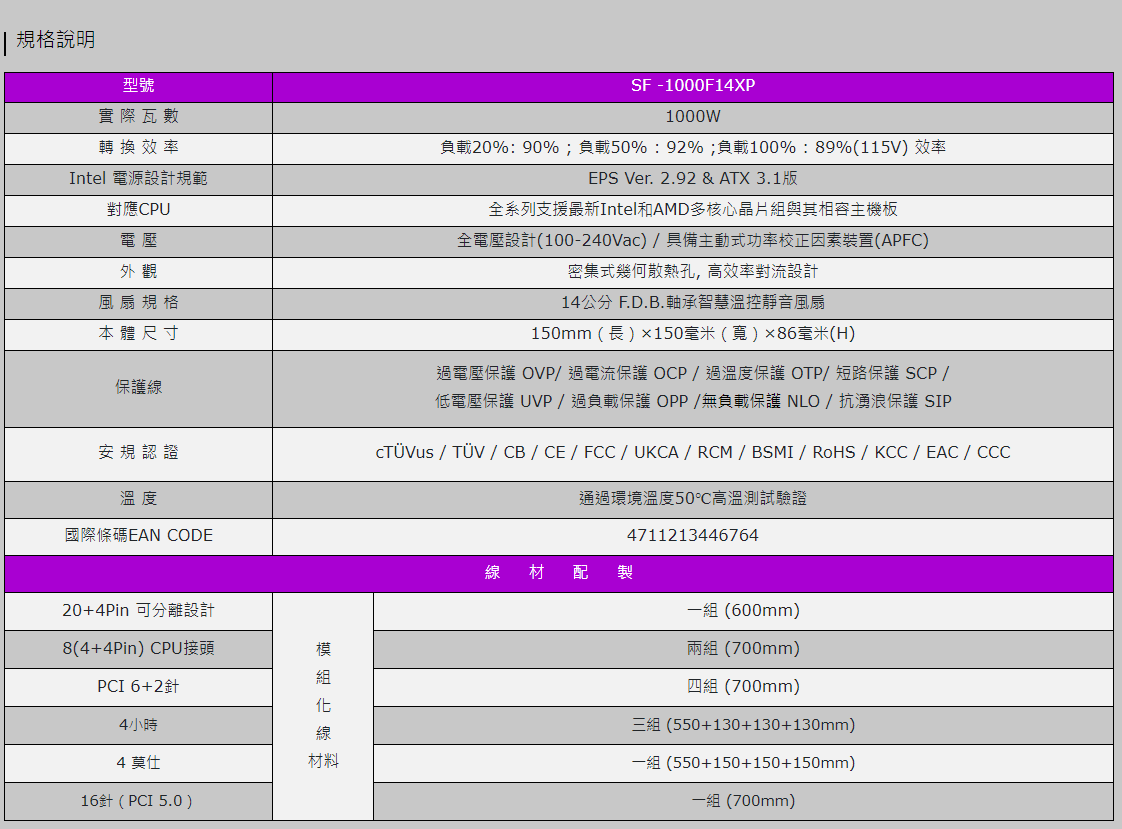Select the 一組 (600mm) cable length value
The image size is (1122, 829).
point(743,611)
